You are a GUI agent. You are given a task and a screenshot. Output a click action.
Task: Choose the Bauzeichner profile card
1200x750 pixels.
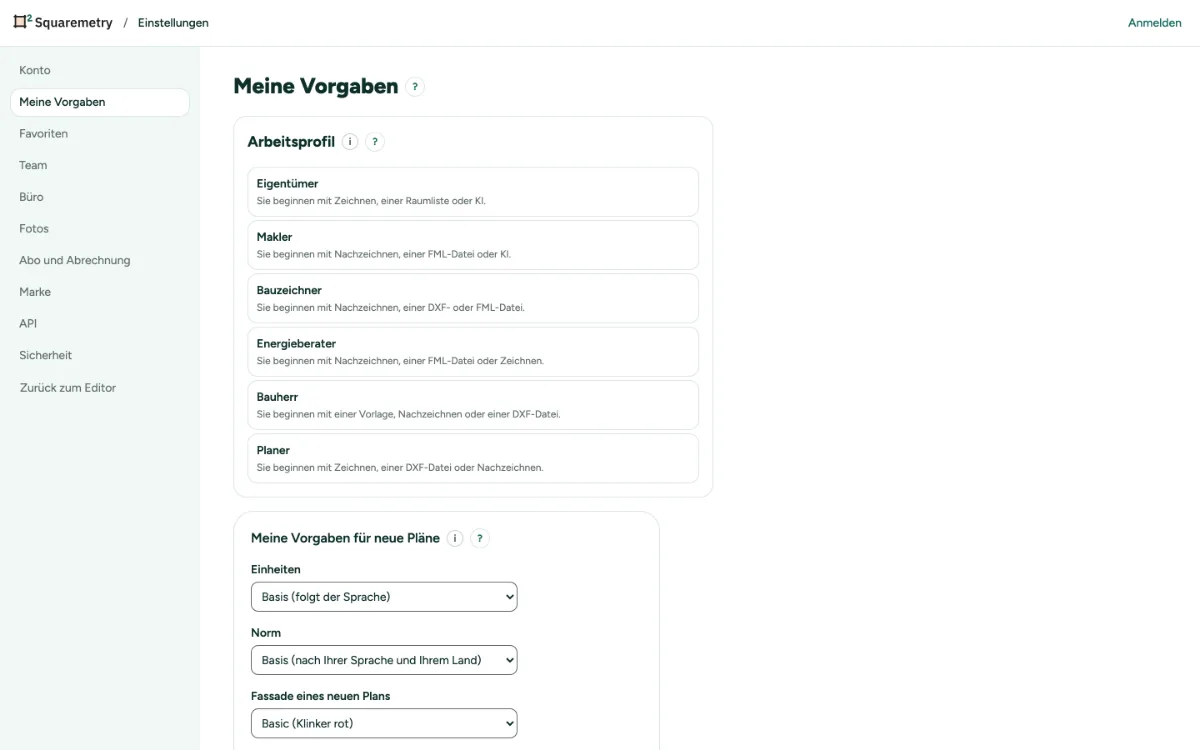pyautogui.click(x=473, y=298)
